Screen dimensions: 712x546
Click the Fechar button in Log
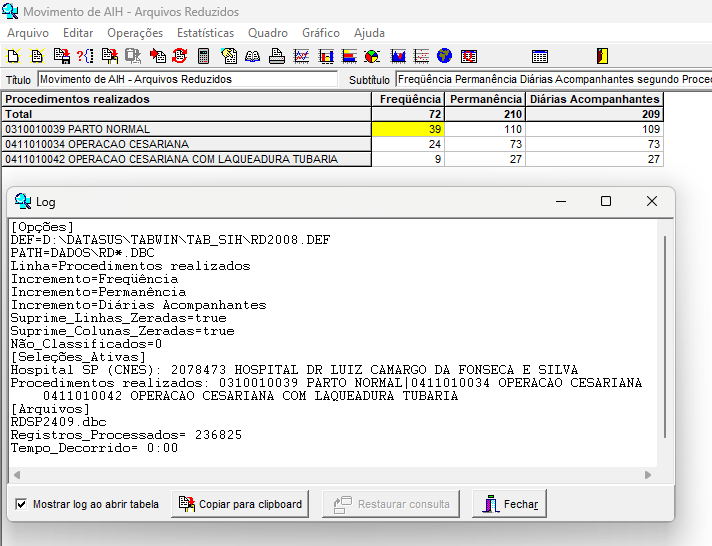tap(509, 504)
